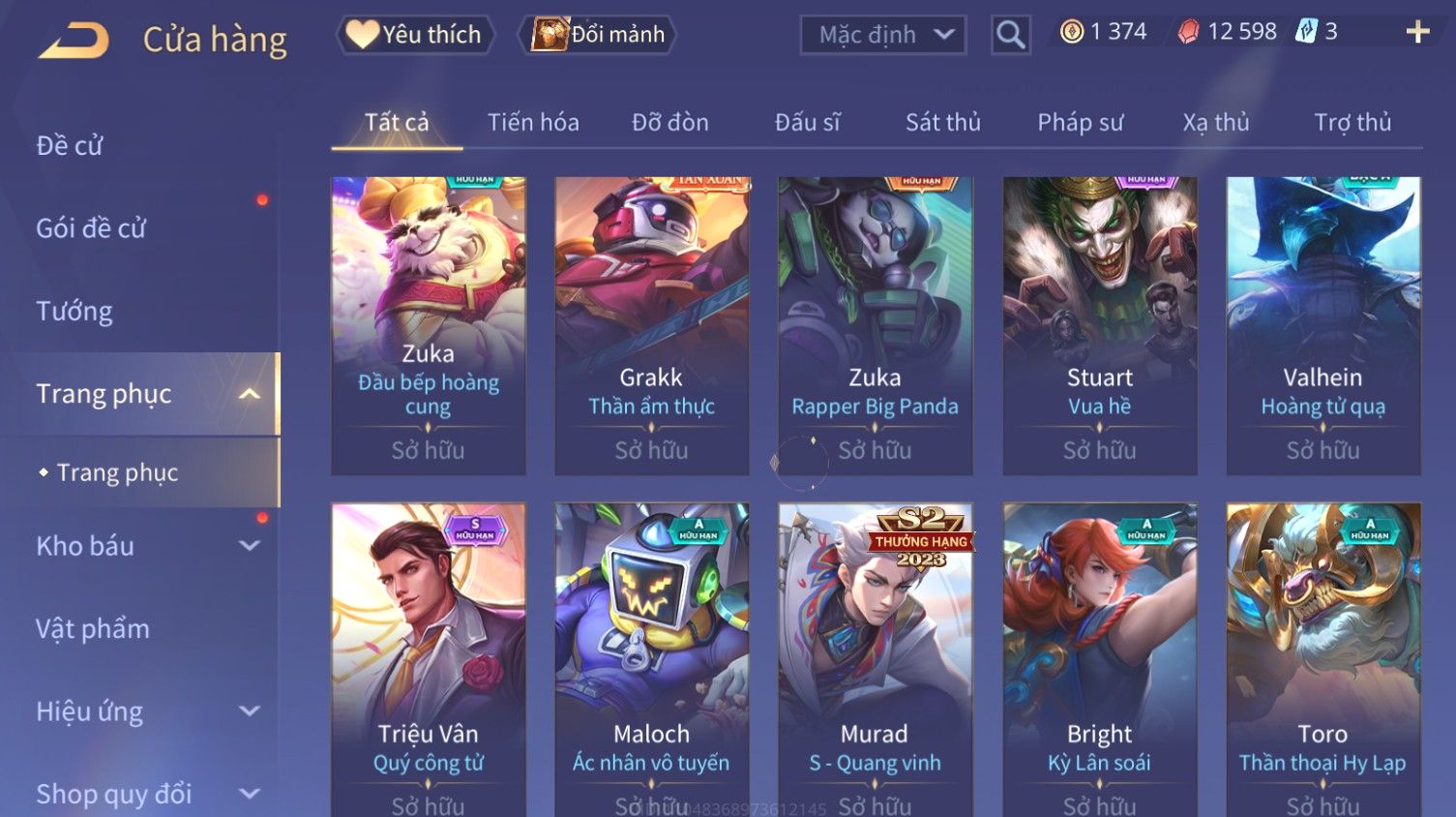Switch to the Sát thủ tab

click(942, 123)
